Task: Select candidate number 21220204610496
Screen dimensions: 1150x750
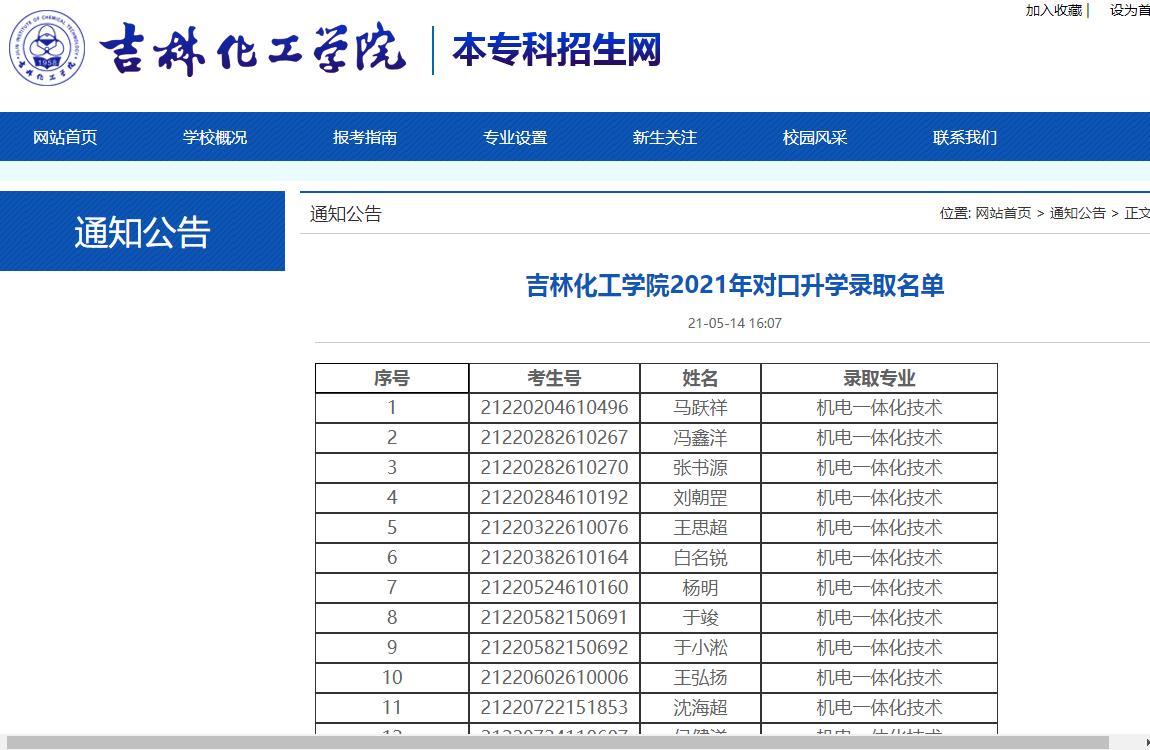Action: point(554,408)
